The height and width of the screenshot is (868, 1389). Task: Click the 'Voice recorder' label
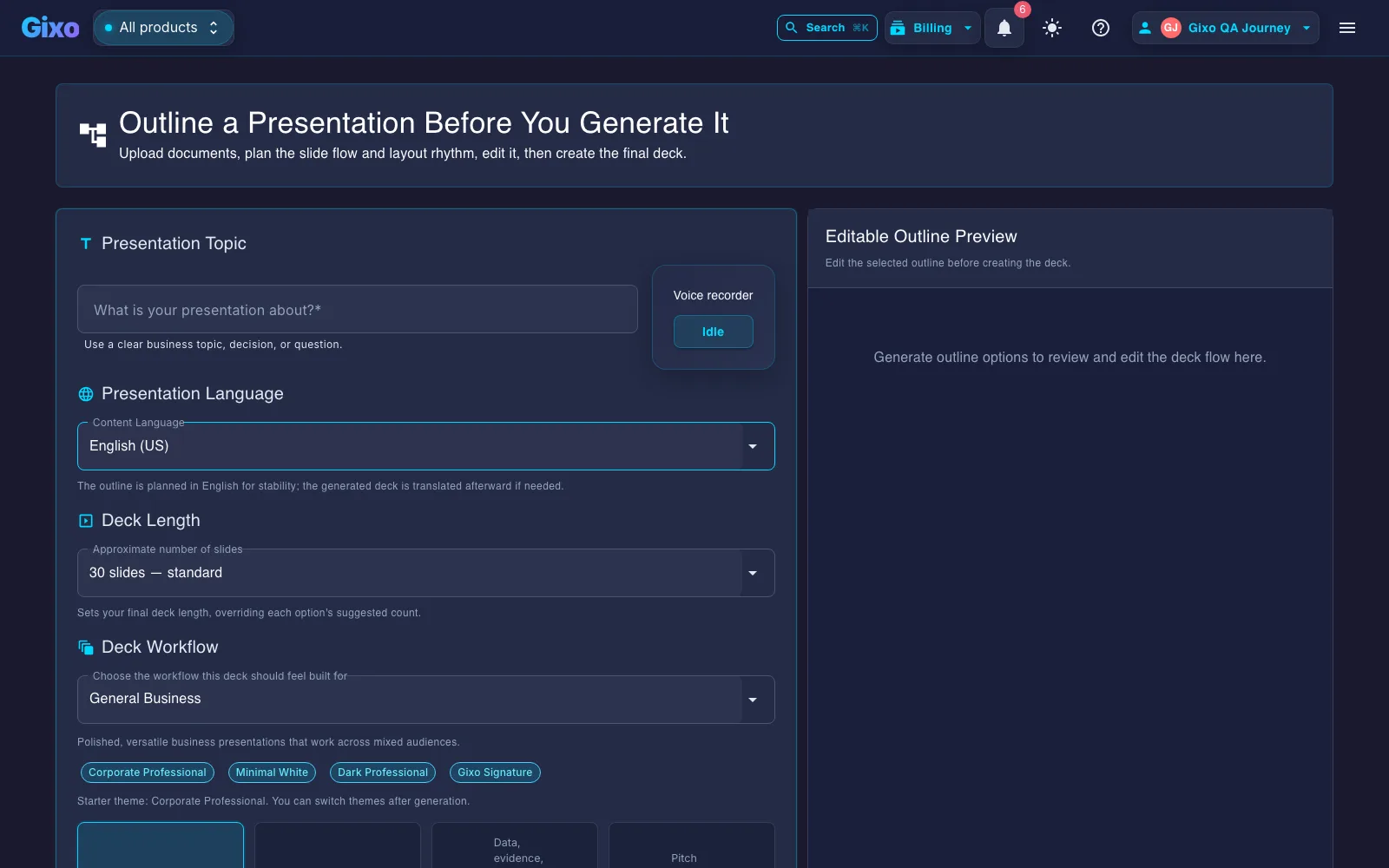(714, 295)
